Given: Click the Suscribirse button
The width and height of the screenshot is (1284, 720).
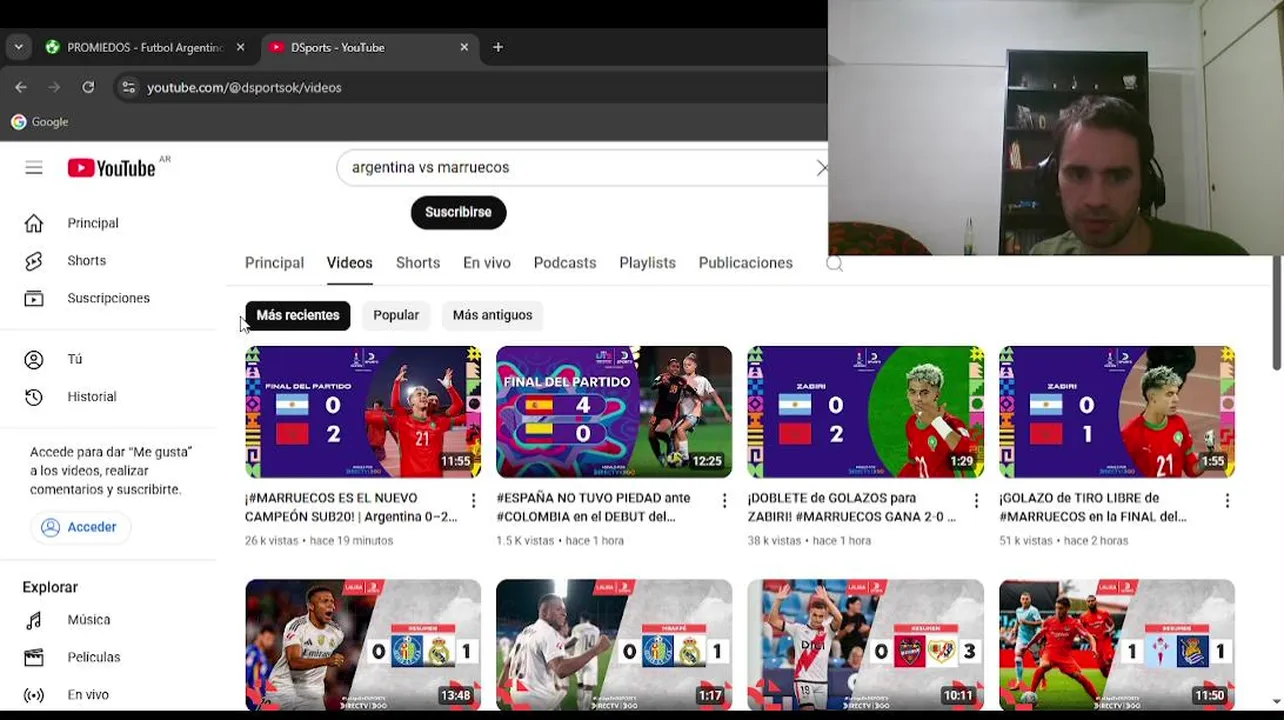Looking at the screenshot, I should (458, 212).
